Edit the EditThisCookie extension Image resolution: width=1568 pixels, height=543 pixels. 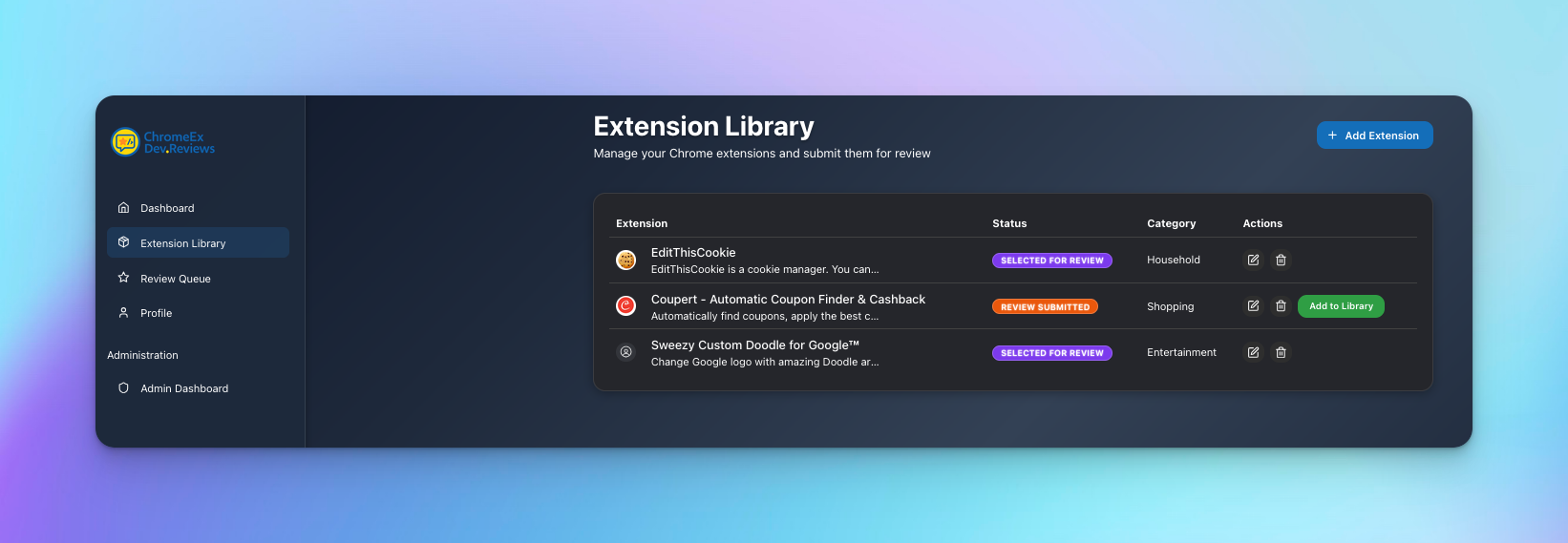click(1253, 260)
